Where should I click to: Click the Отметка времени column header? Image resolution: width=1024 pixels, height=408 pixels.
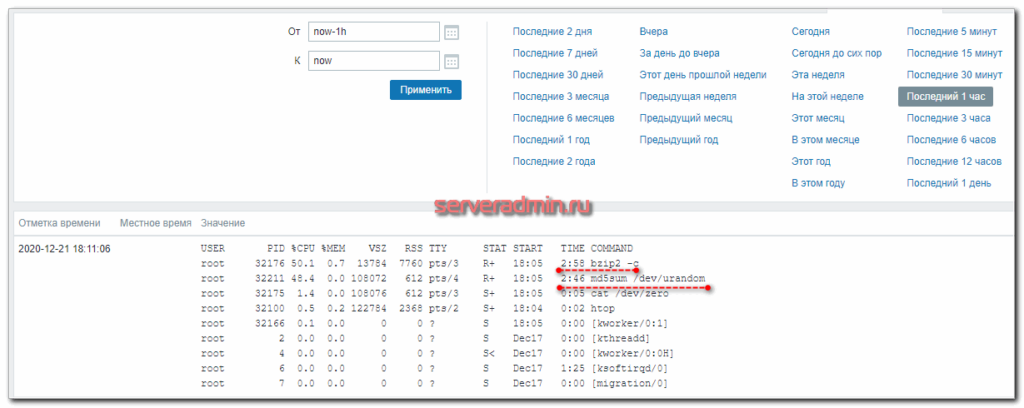point(59,223)
